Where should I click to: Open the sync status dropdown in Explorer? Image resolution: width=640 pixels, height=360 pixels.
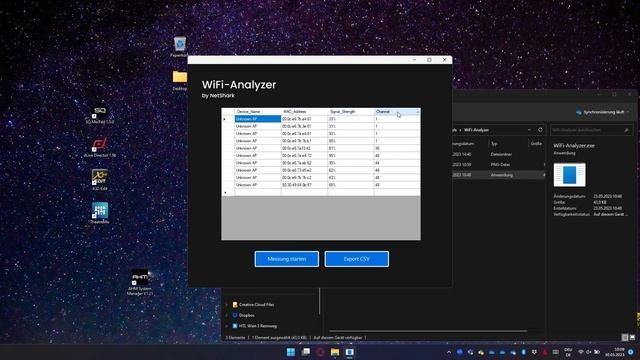(x=603, y=112)
